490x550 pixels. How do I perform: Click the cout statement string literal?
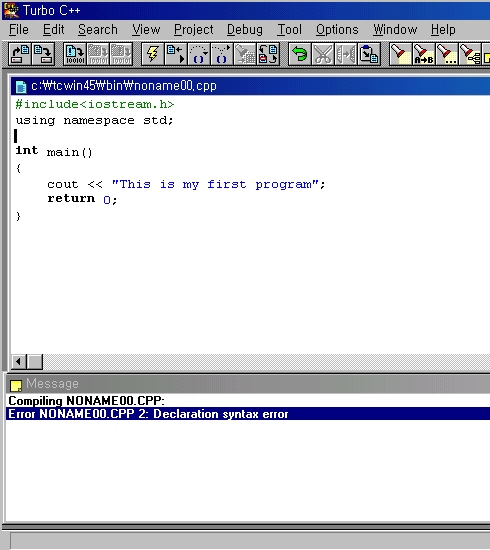(x=215, y=185)
